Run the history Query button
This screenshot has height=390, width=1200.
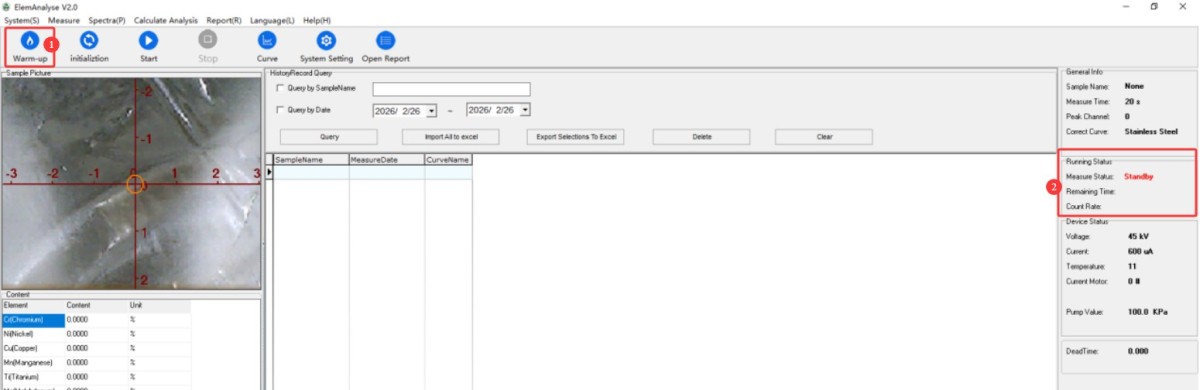[328, 137]
